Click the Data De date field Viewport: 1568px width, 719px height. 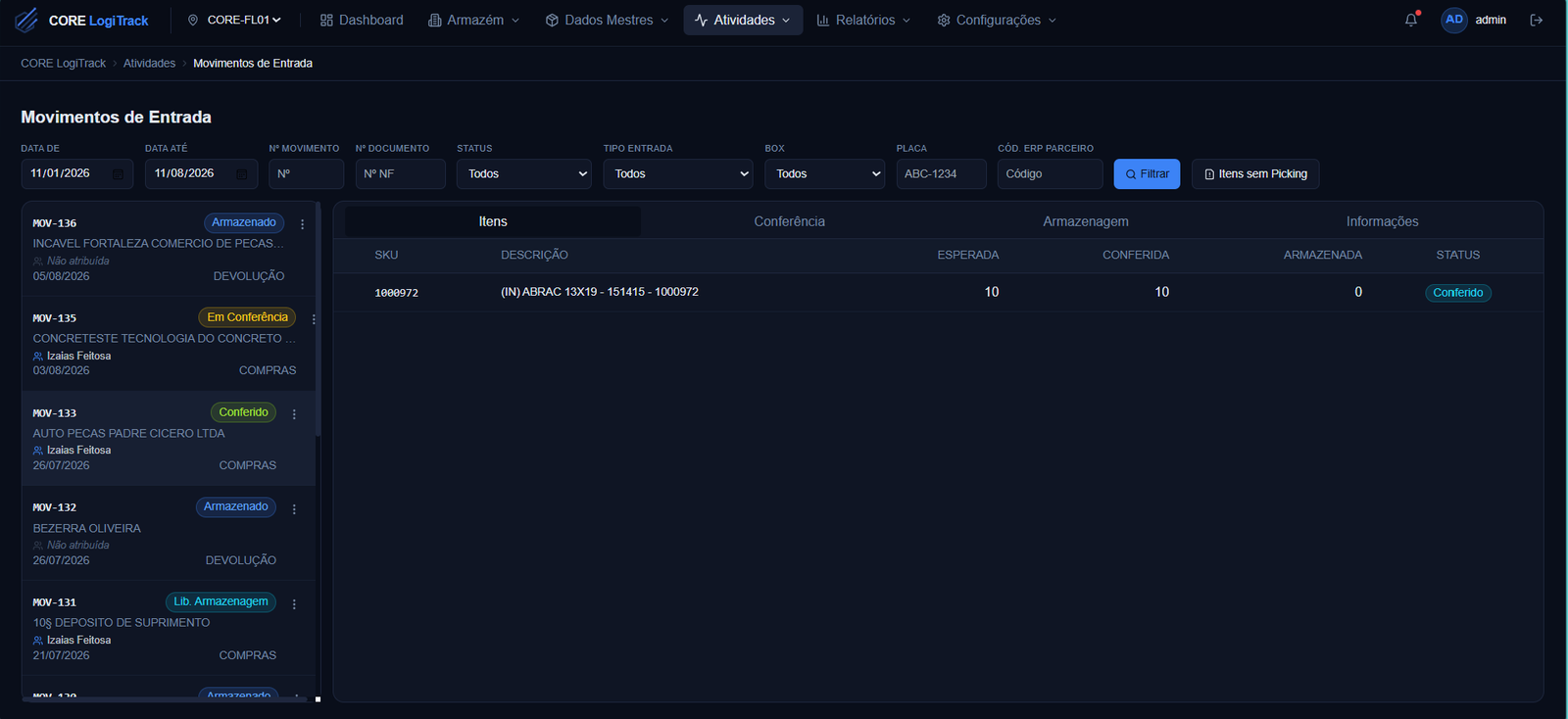coord(77,173)
